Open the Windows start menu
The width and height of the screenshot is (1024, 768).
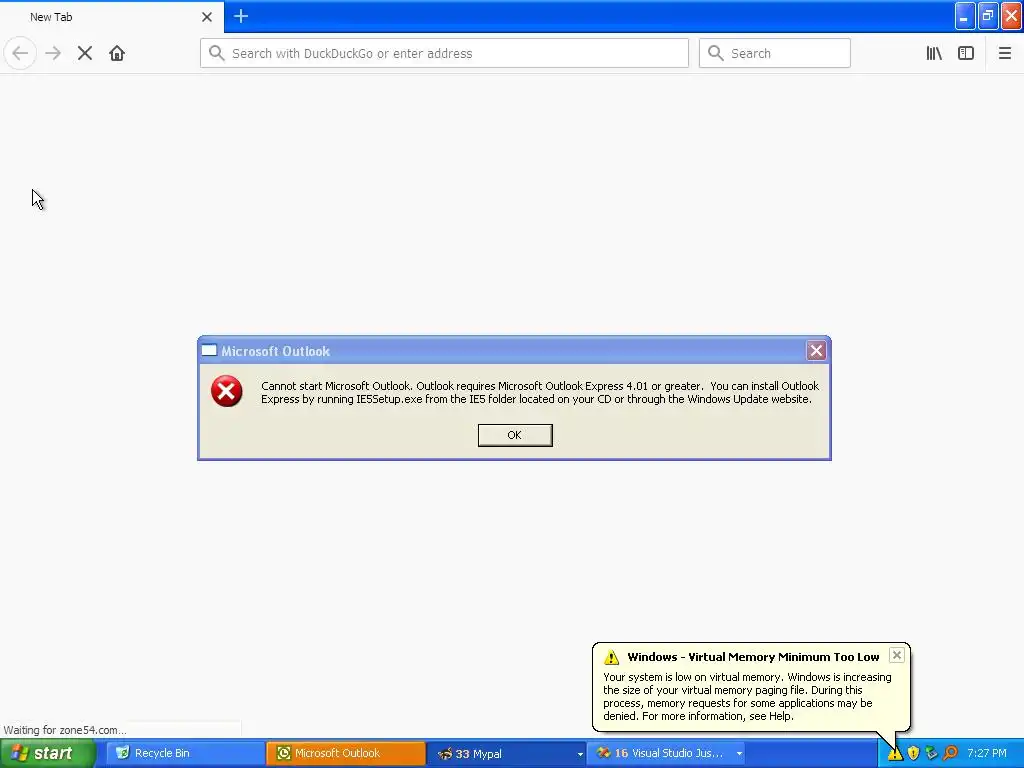pos(47,753)
